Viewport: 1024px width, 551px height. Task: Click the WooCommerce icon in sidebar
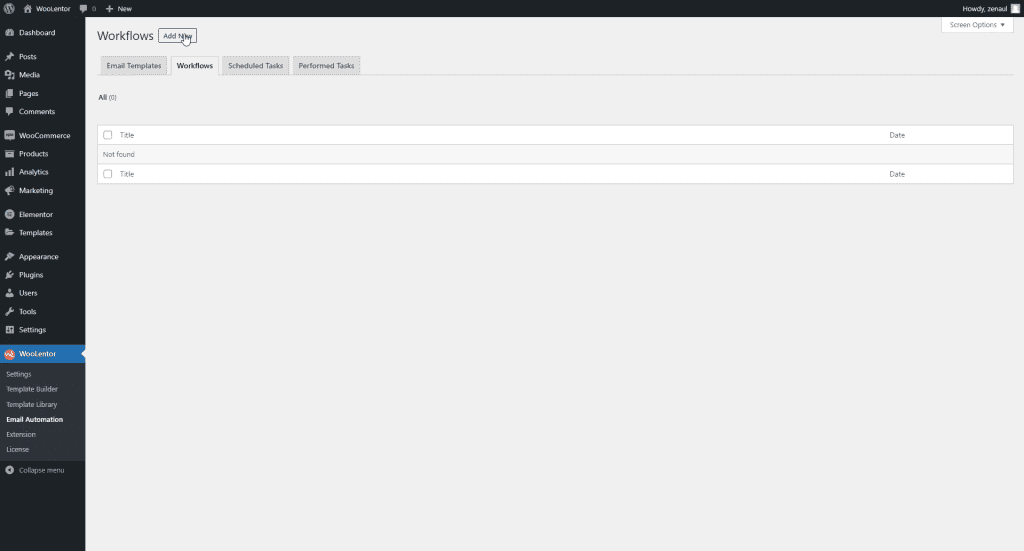click(x=9, y=135)
